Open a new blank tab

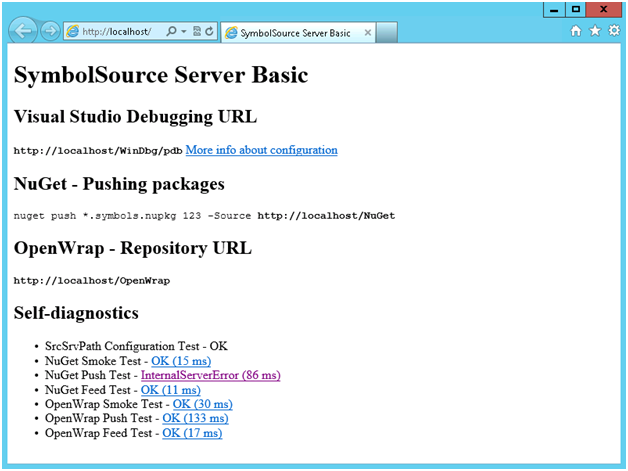[x=388, y=33]
